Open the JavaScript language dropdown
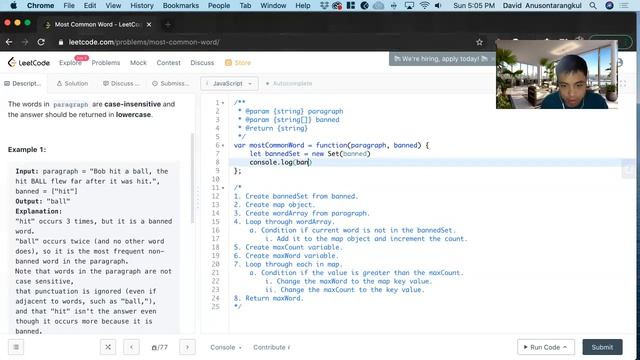 point(229,83)
